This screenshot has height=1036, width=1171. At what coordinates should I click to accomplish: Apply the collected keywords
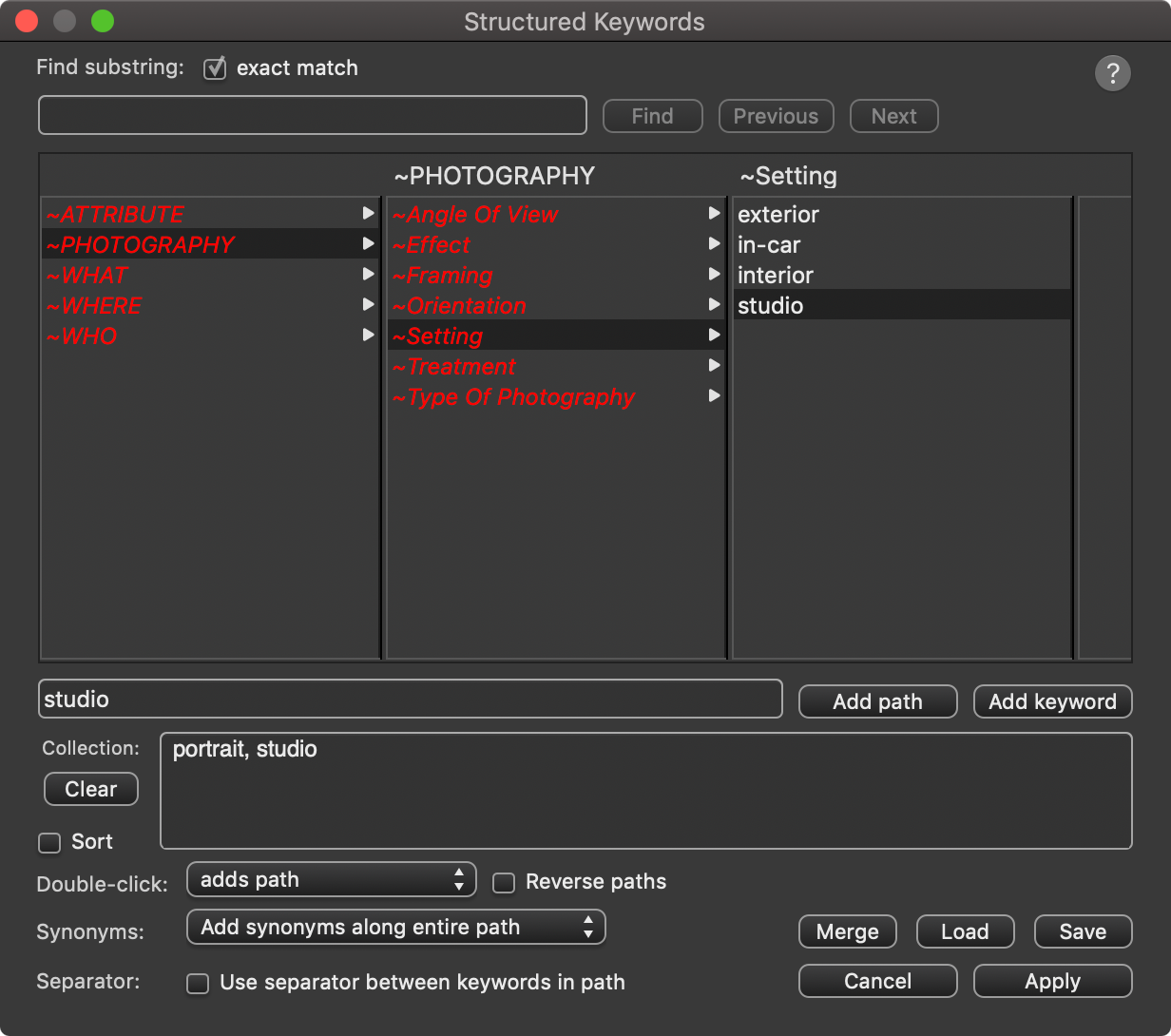click(1053, 981)
